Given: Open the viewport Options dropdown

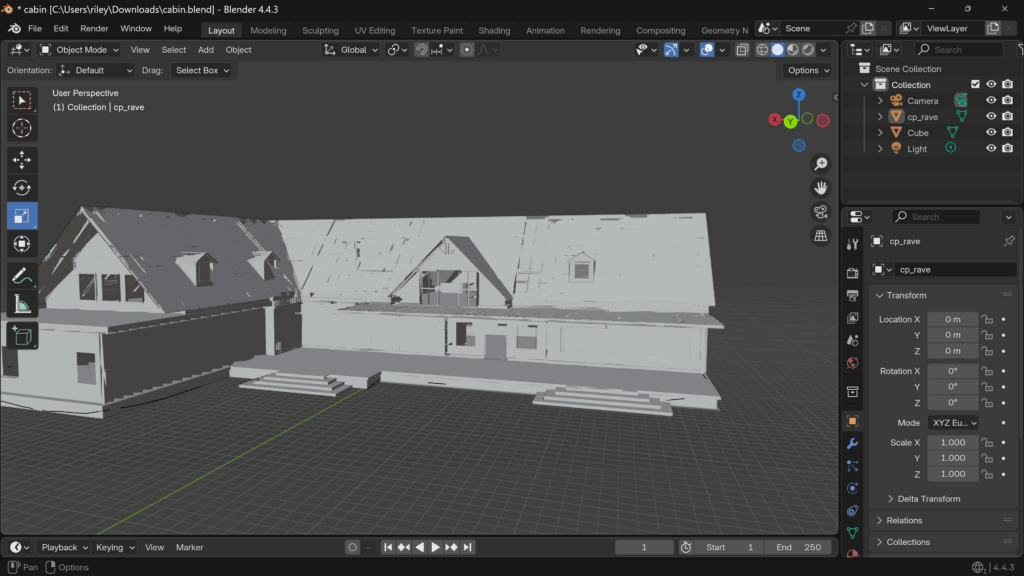Looking at the screenshot, I should (x=808, y=71).
